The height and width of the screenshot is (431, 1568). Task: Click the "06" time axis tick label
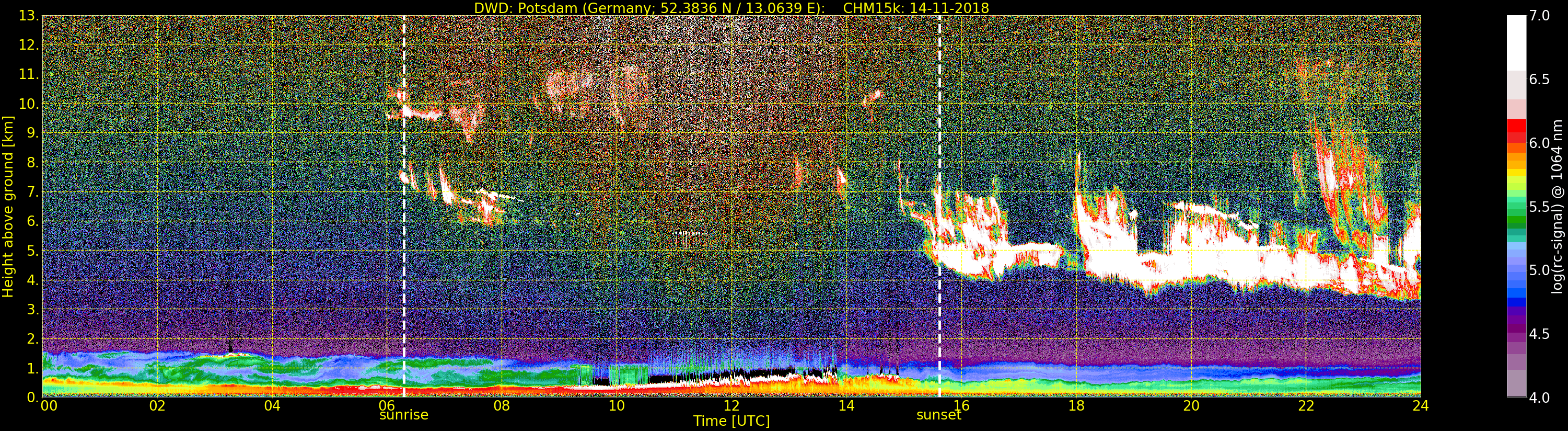387,405
